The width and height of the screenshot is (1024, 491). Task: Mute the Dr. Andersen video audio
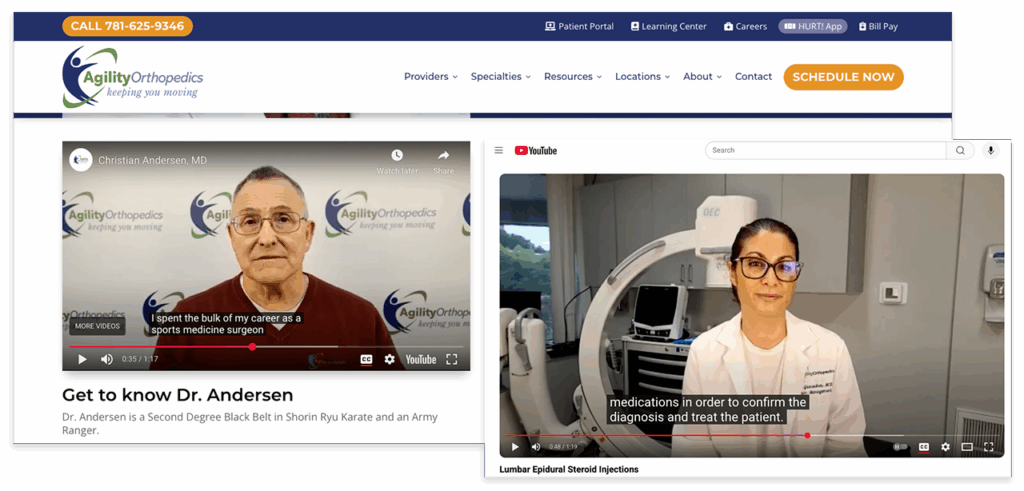[x=107, y=359]
